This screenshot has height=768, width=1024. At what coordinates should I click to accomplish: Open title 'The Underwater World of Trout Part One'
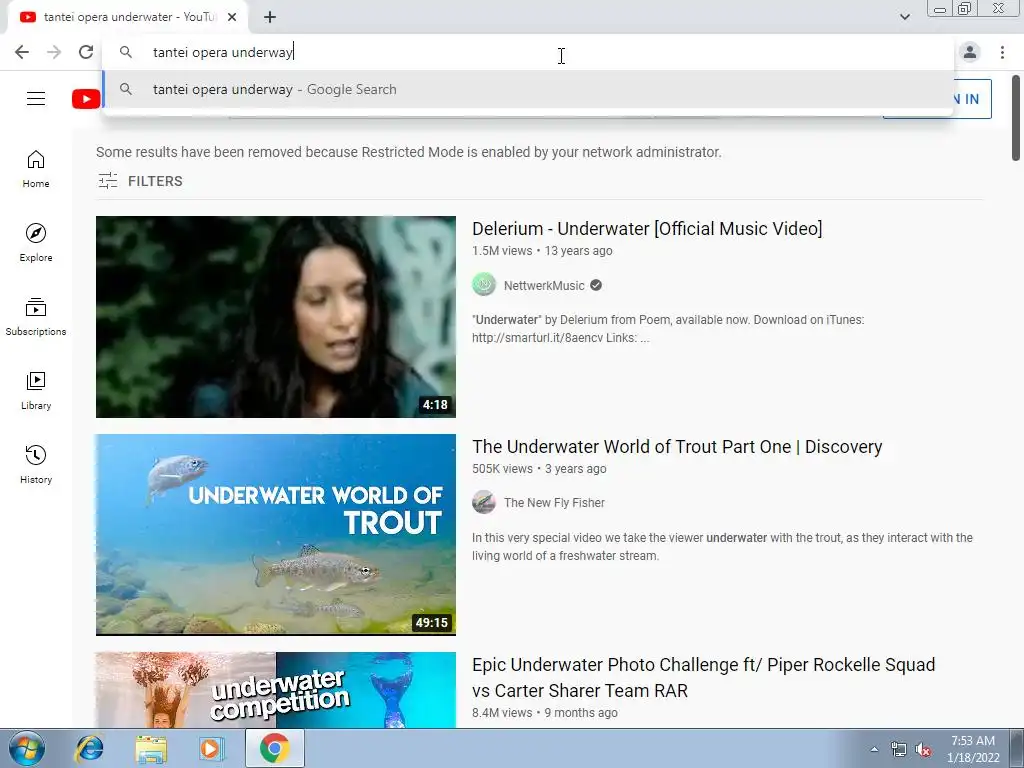point(677,447)
